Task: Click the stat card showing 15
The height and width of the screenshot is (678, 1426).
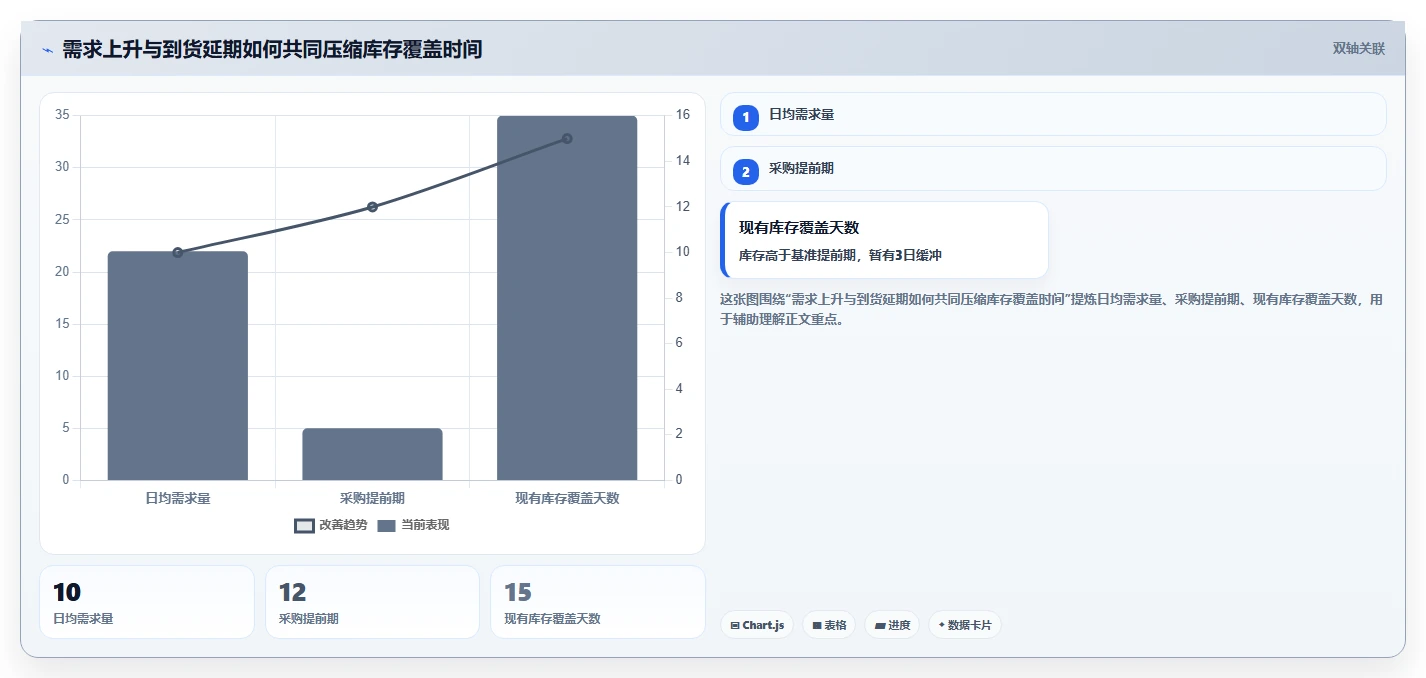Action: 598,602
